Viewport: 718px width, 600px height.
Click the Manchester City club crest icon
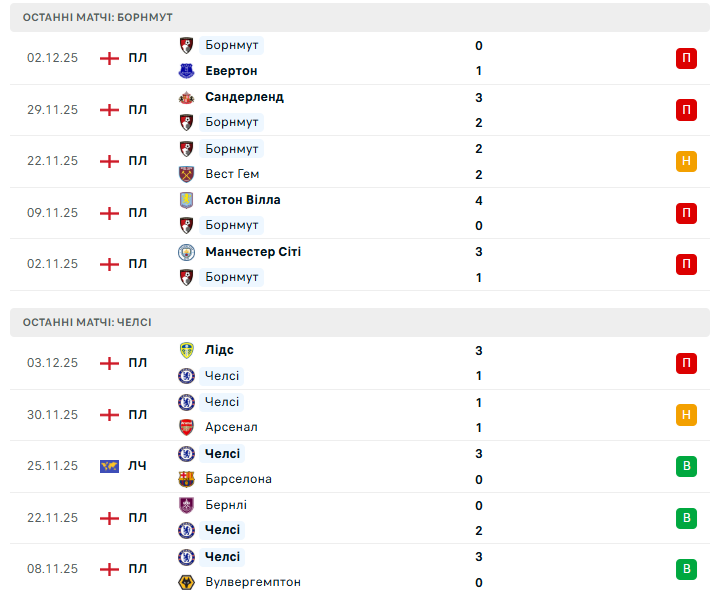pyautogui.click(x=186, y=252)
